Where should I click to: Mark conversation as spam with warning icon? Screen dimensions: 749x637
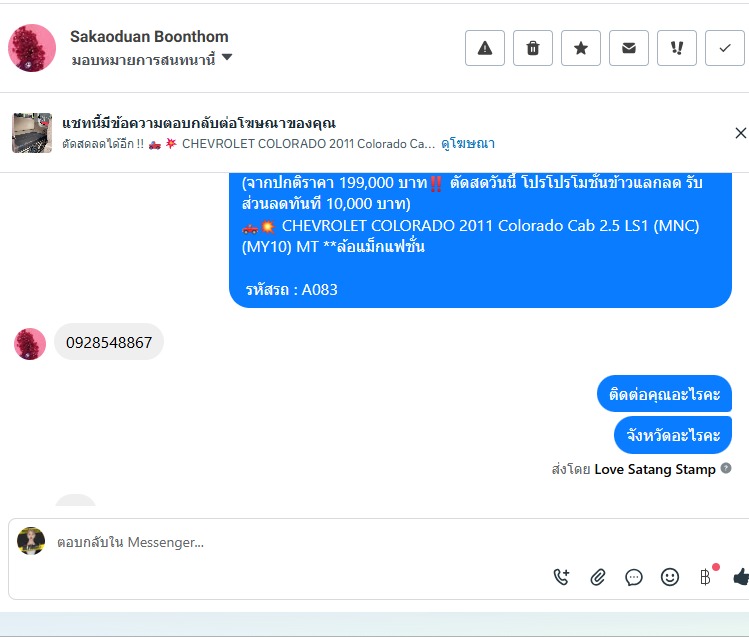pos(485,48)
